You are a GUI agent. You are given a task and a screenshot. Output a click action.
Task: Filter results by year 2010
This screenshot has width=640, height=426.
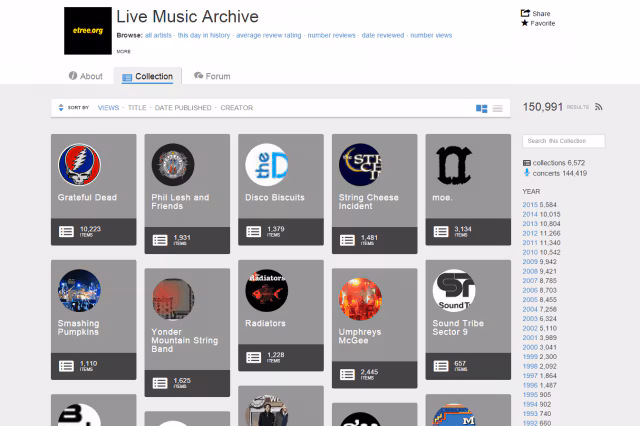[x=530, y=252]
